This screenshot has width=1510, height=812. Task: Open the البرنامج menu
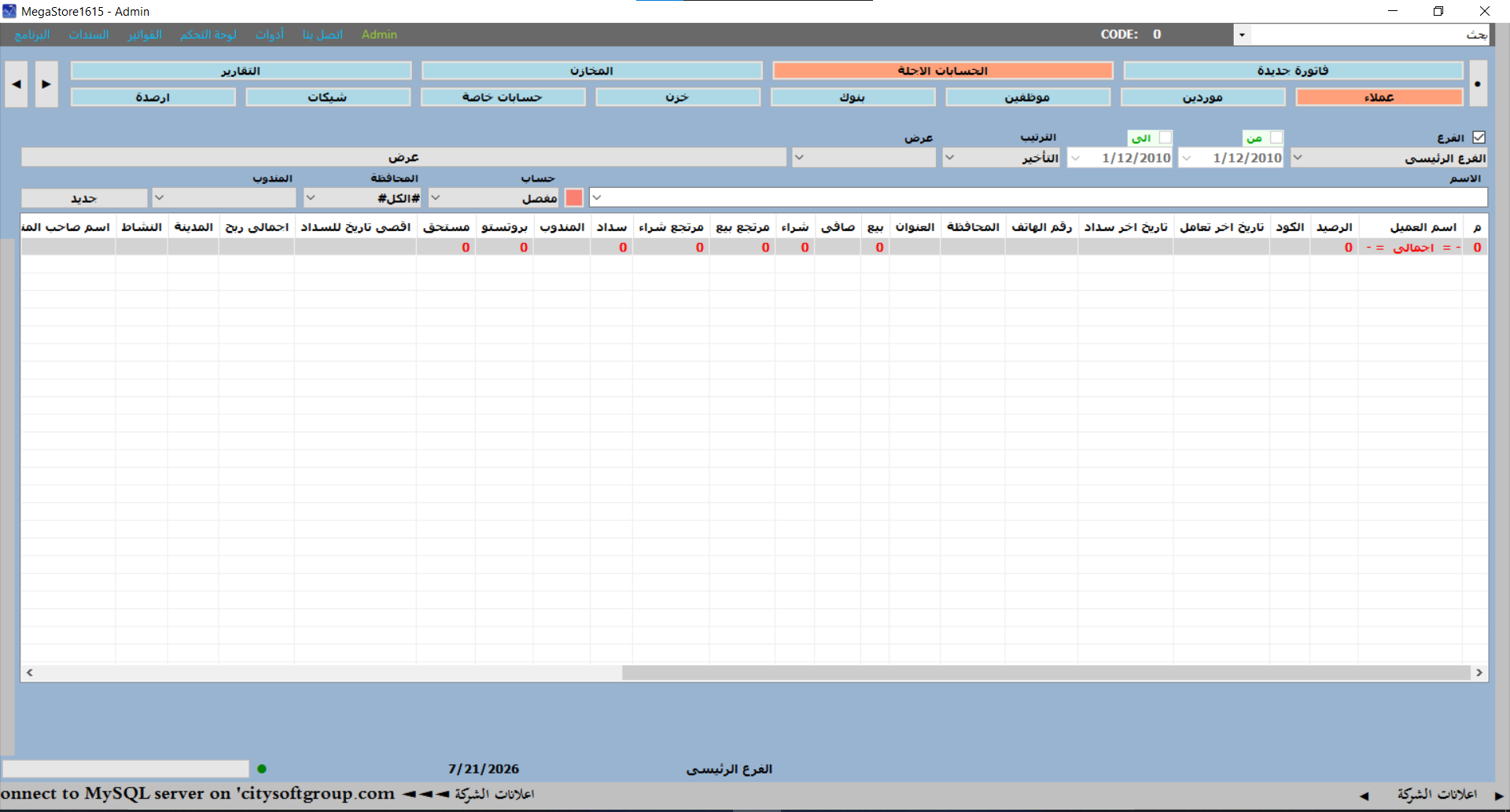32,35
